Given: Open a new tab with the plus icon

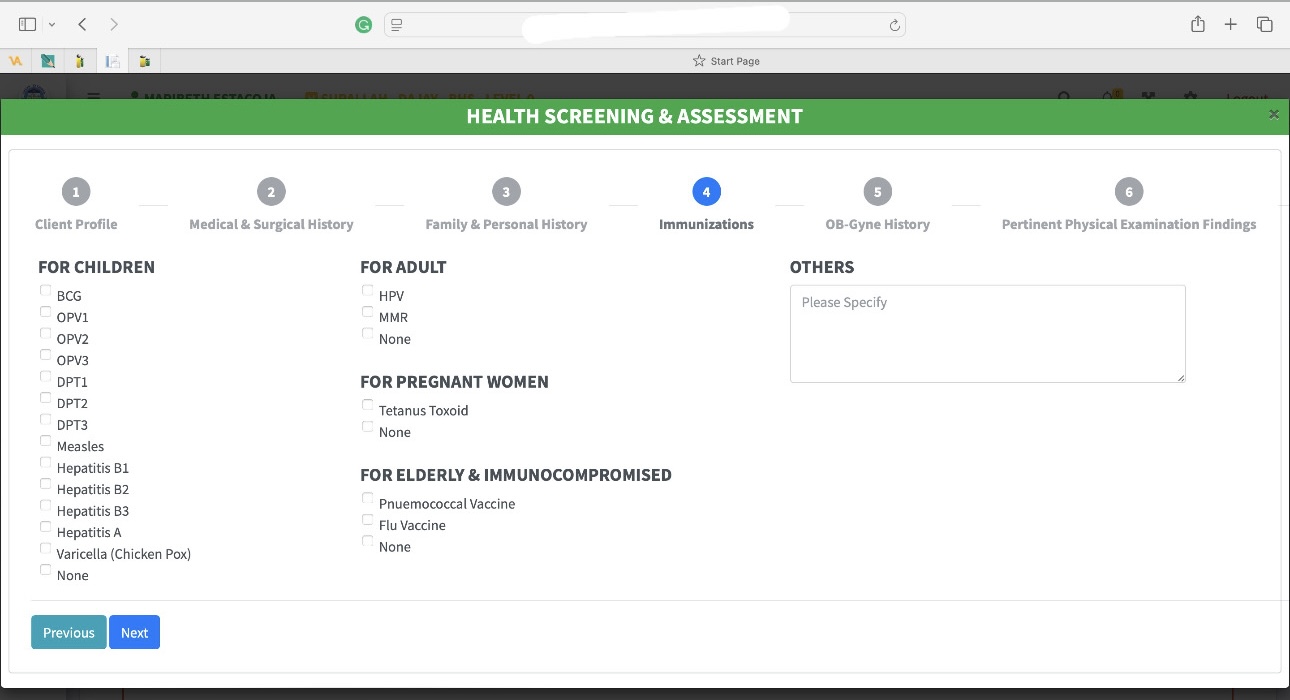Looking at the screenshot, I should tap(1231, 24).
